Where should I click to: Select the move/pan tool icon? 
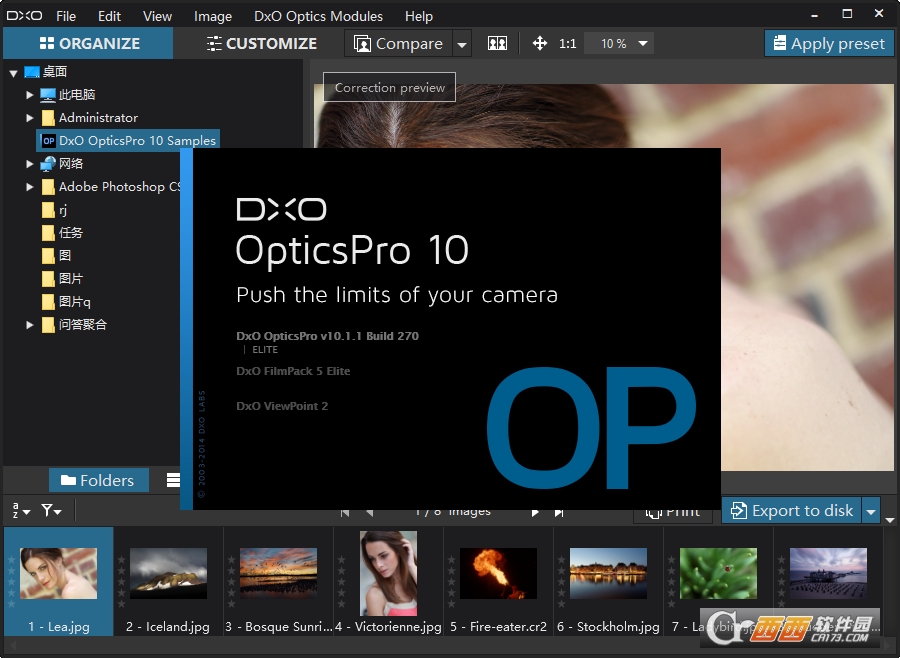tap(540, 44)
